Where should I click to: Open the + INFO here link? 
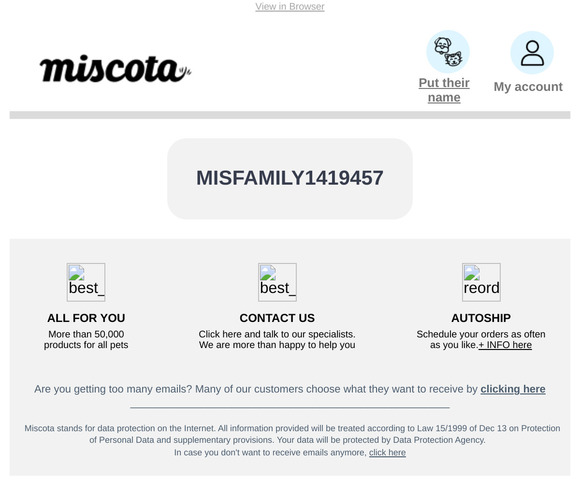click(505, 345)
